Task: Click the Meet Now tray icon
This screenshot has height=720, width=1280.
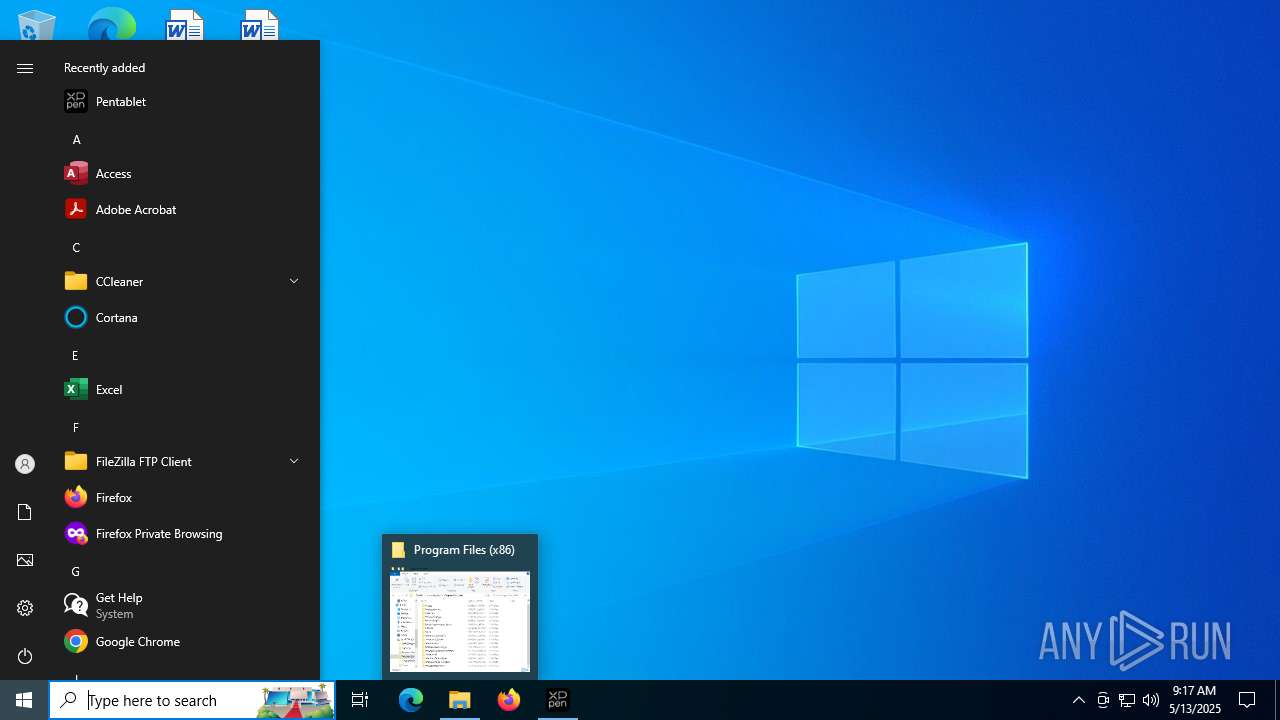Action: pos(1103,700)
